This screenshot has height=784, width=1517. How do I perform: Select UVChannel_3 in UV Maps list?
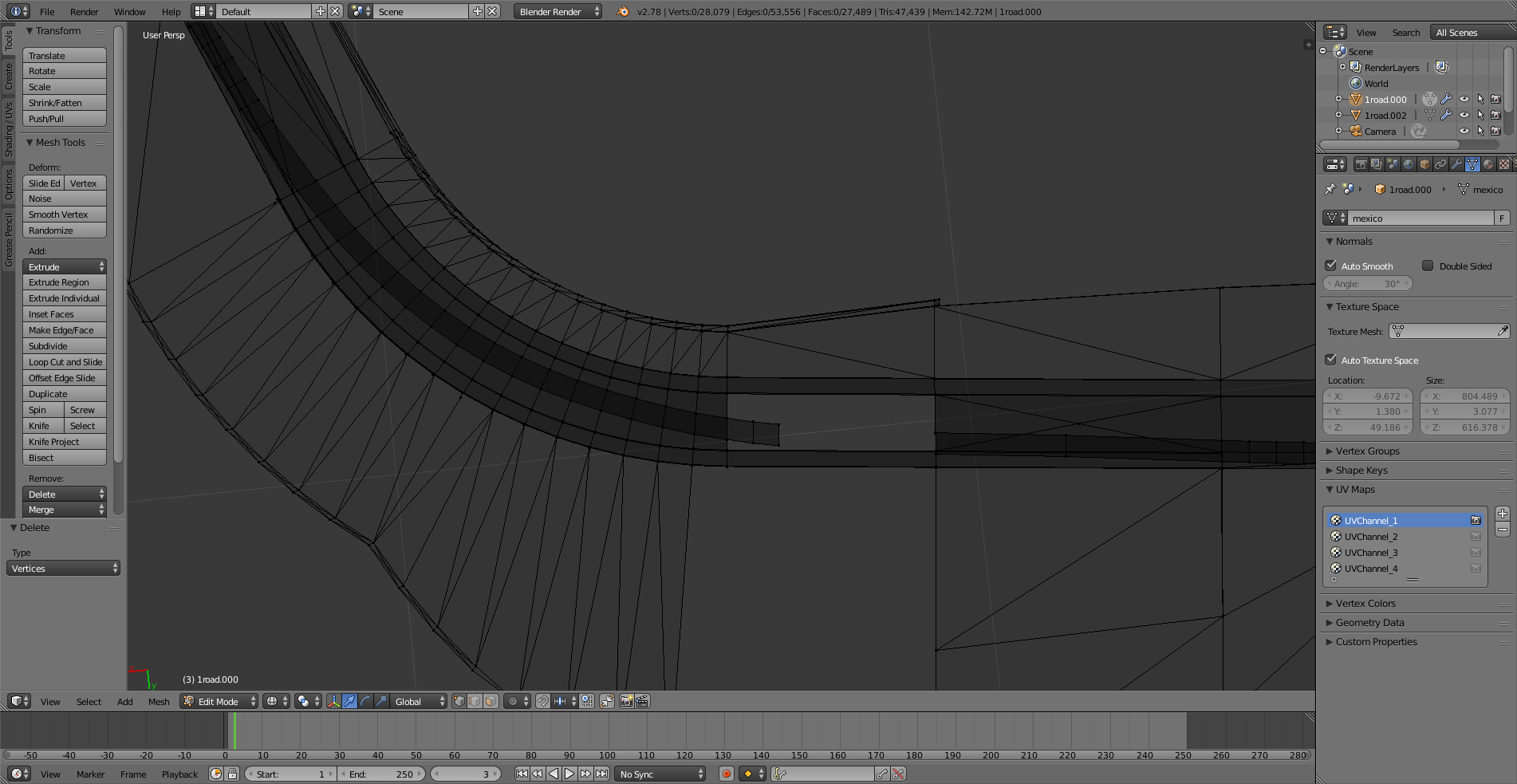pyautogui.click(x=1405, y=553)
